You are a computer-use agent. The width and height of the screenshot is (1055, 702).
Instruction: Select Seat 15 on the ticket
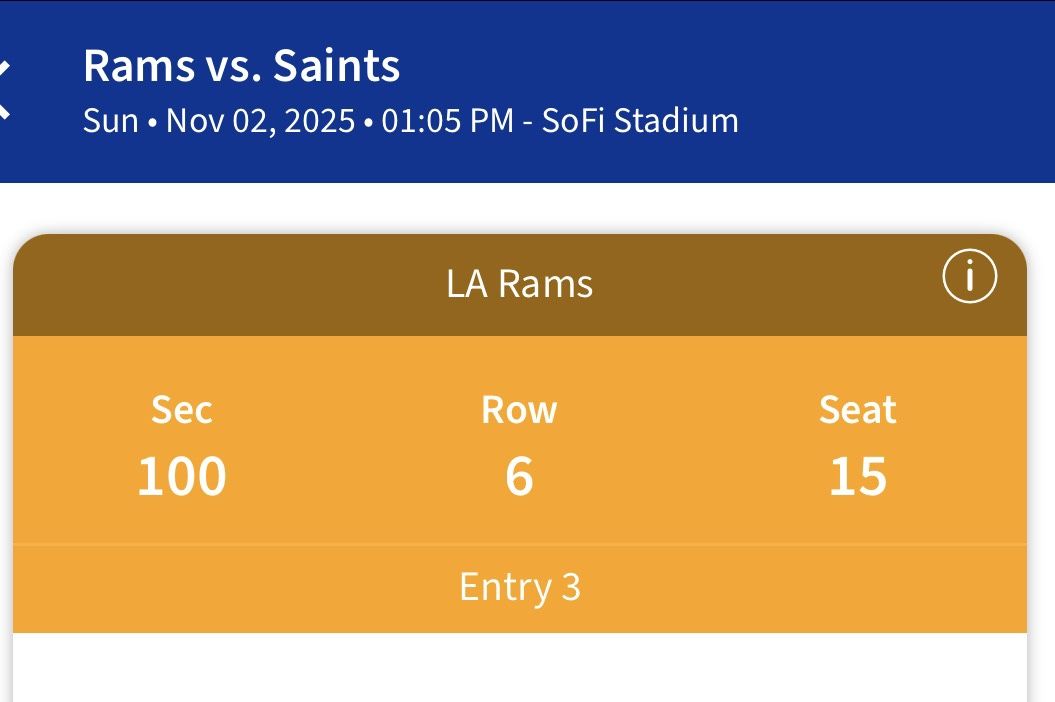[x=858, y=475]
